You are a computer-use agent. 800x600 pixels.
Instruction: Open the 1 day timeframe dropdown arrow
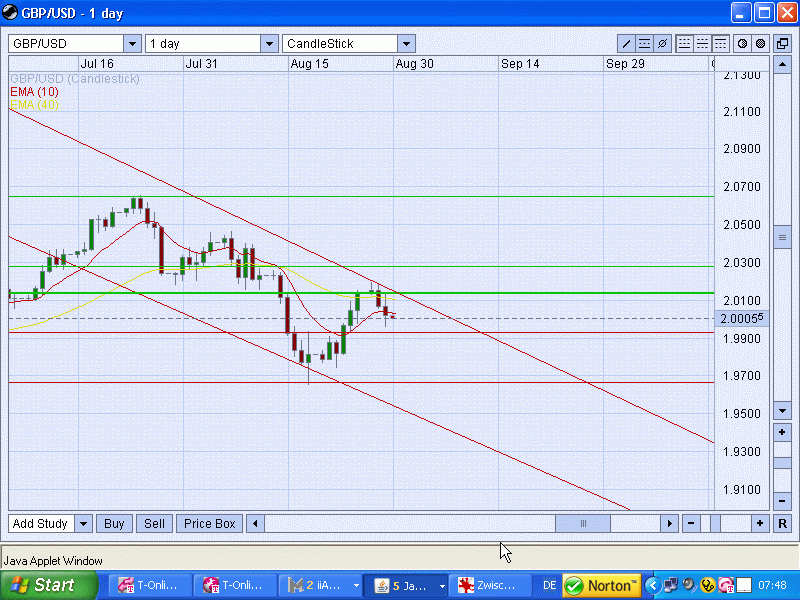coord(269,44)
